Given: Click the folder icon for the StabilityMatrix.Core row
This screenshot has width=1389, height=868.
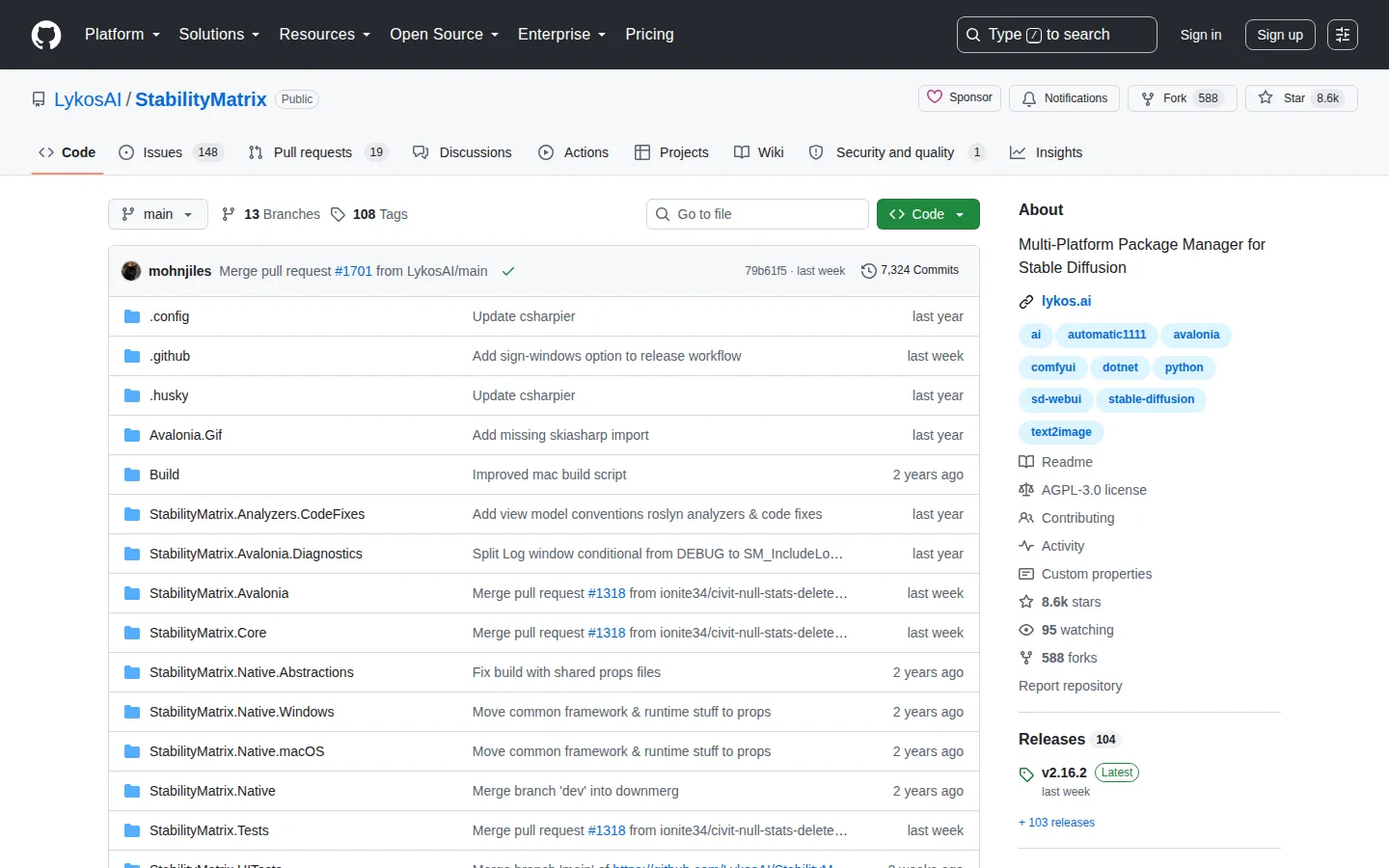Looking at the screenshot, I should (132, 633).
